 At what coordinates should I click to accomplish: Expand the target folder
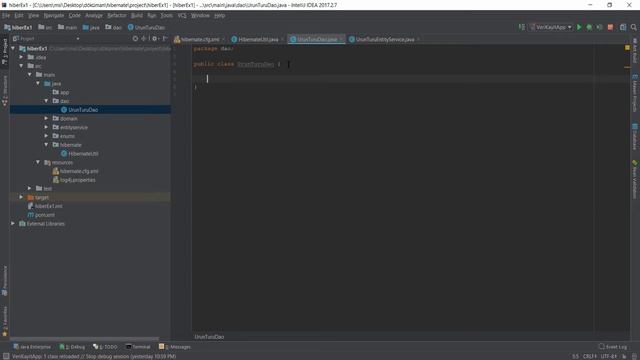click(x=21, y=197)
